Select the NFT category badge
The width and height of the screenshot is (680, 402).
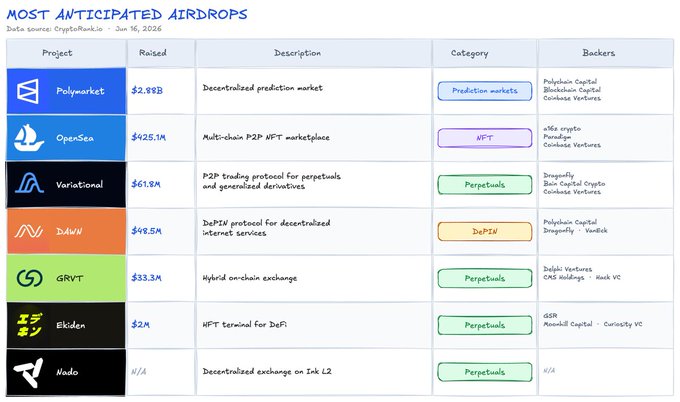point(485,138)
